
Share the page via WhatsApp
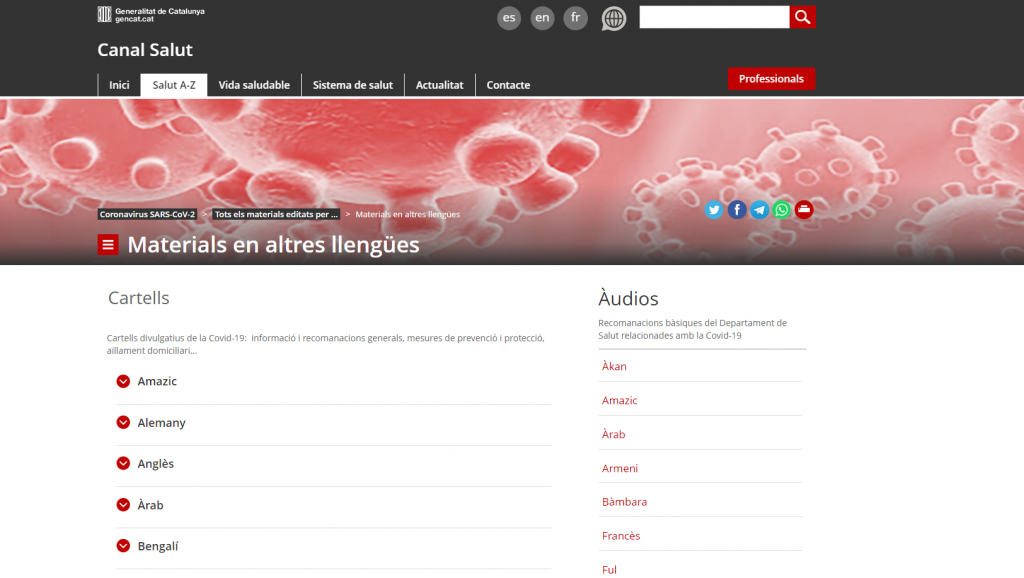(x=782, y=210)
